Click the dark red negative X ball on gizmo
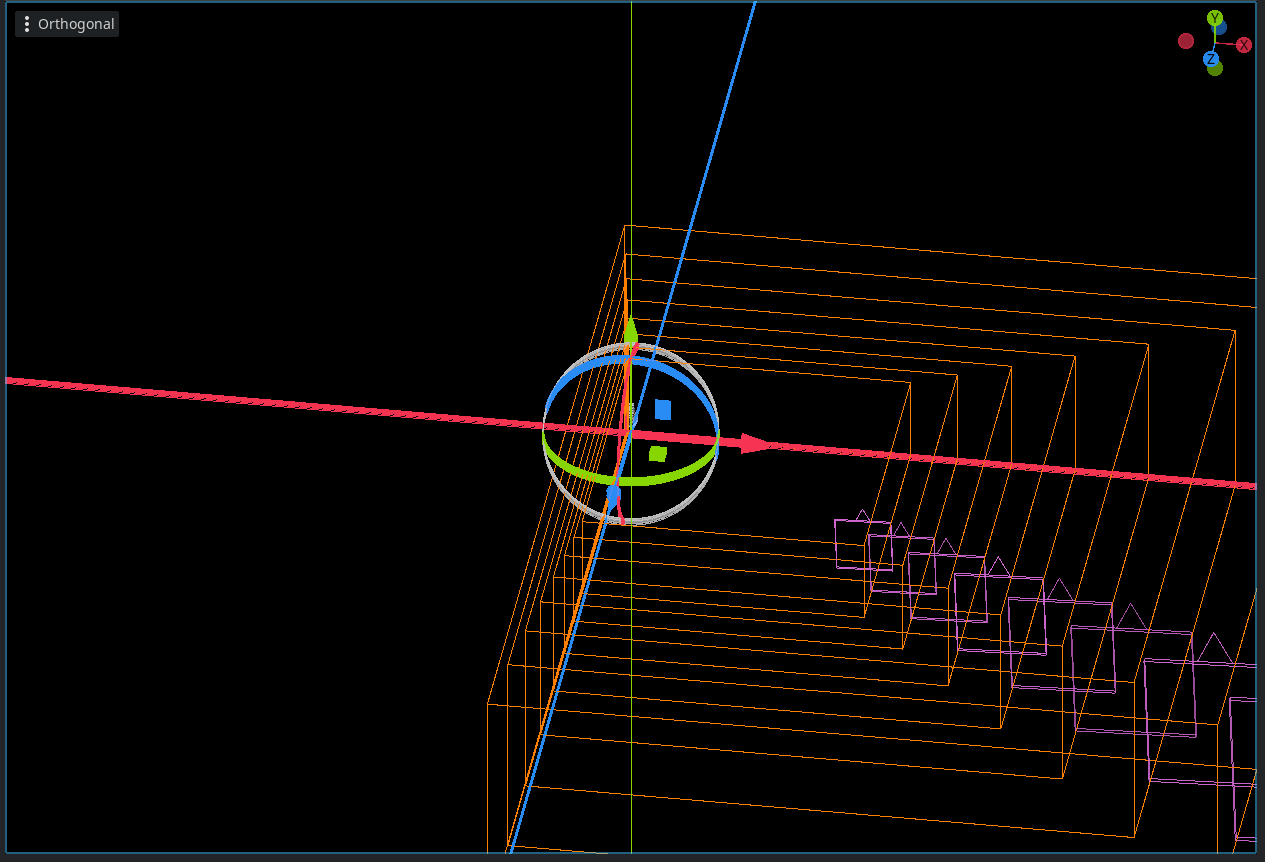This screenshot has width=1265, height=862. point(1185,41)
